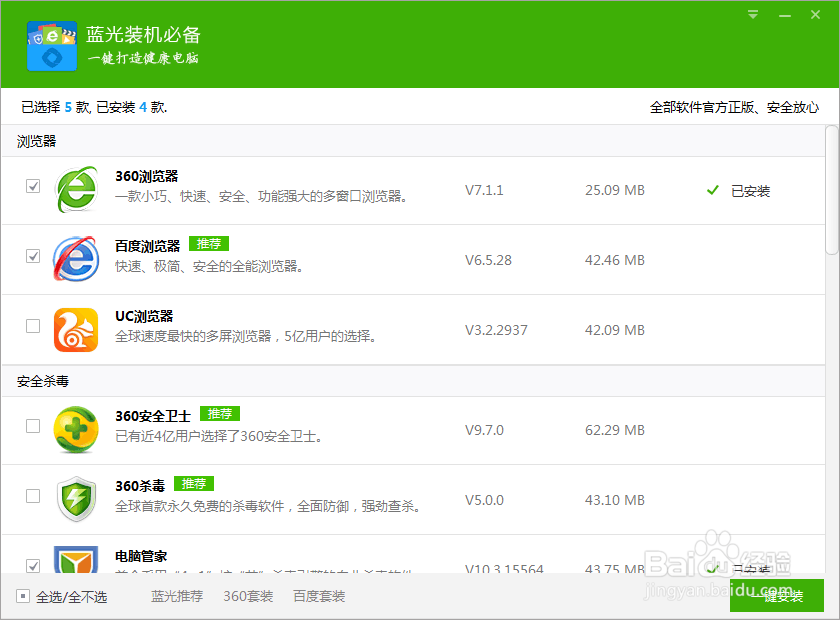Click the 百度浏览器 blue e icon
This screenshot has width=840, height=620.
76,259
